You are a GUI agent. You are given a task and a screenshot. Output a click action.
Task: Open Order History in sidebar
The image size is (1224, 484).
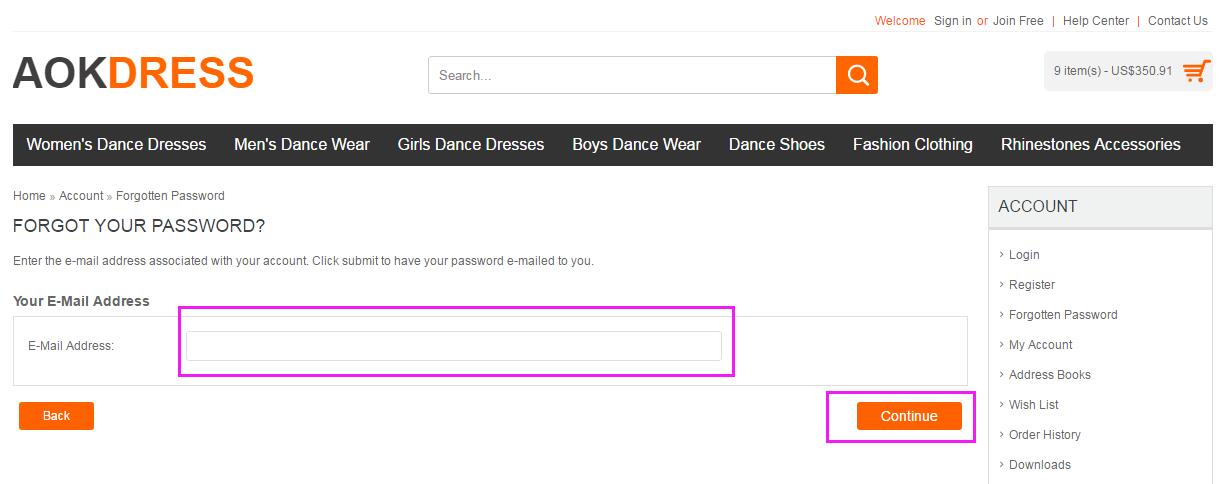click(x=1045, y=435)
